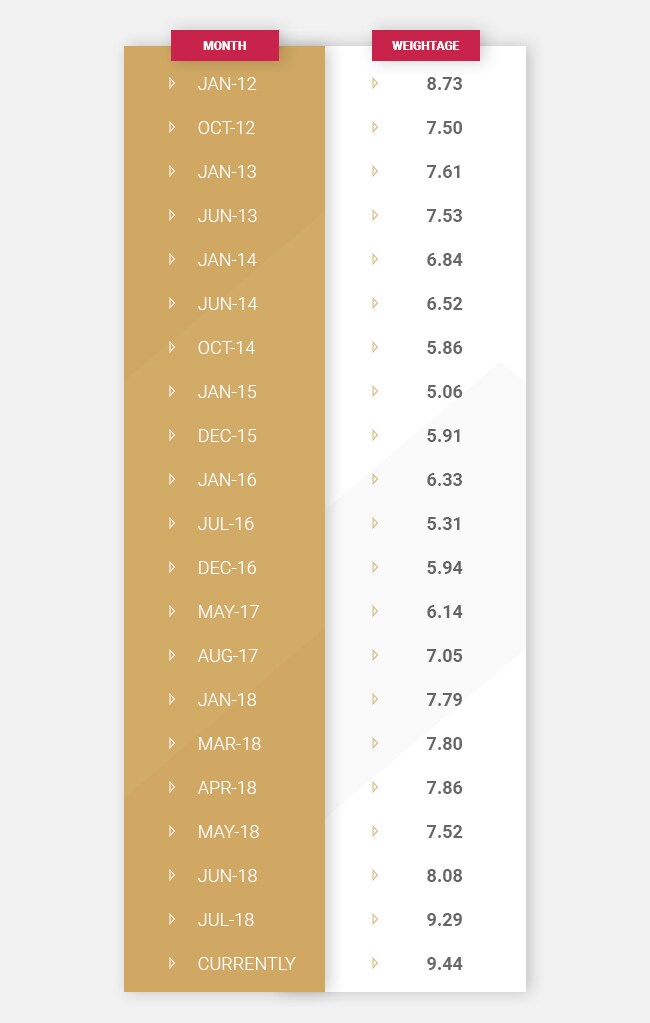
Task: Click the 6.84 weightage value
Action: (x=444, y=260)
